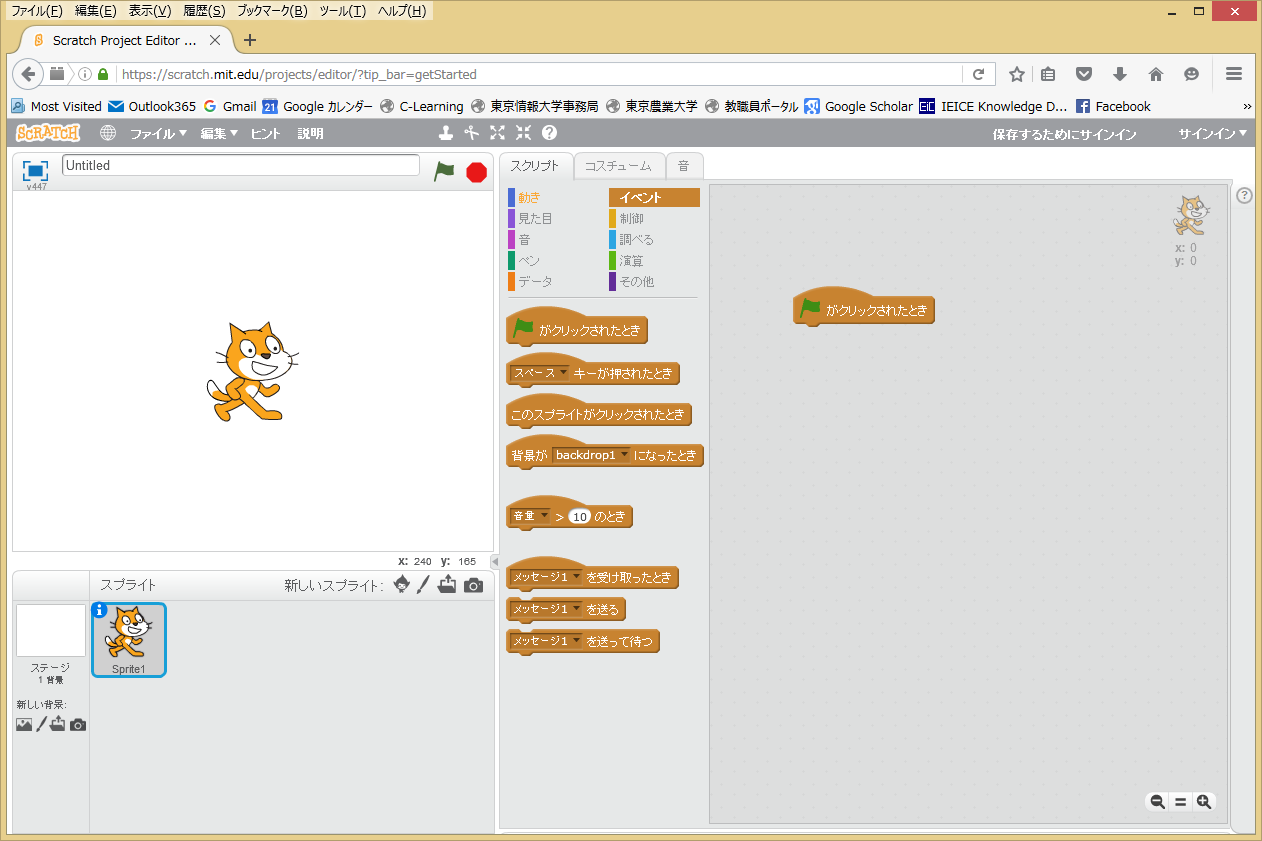1262x841 pixels.
Task: Open Firefox 履歴(S) menu
Action: click(x=204, y=11)
